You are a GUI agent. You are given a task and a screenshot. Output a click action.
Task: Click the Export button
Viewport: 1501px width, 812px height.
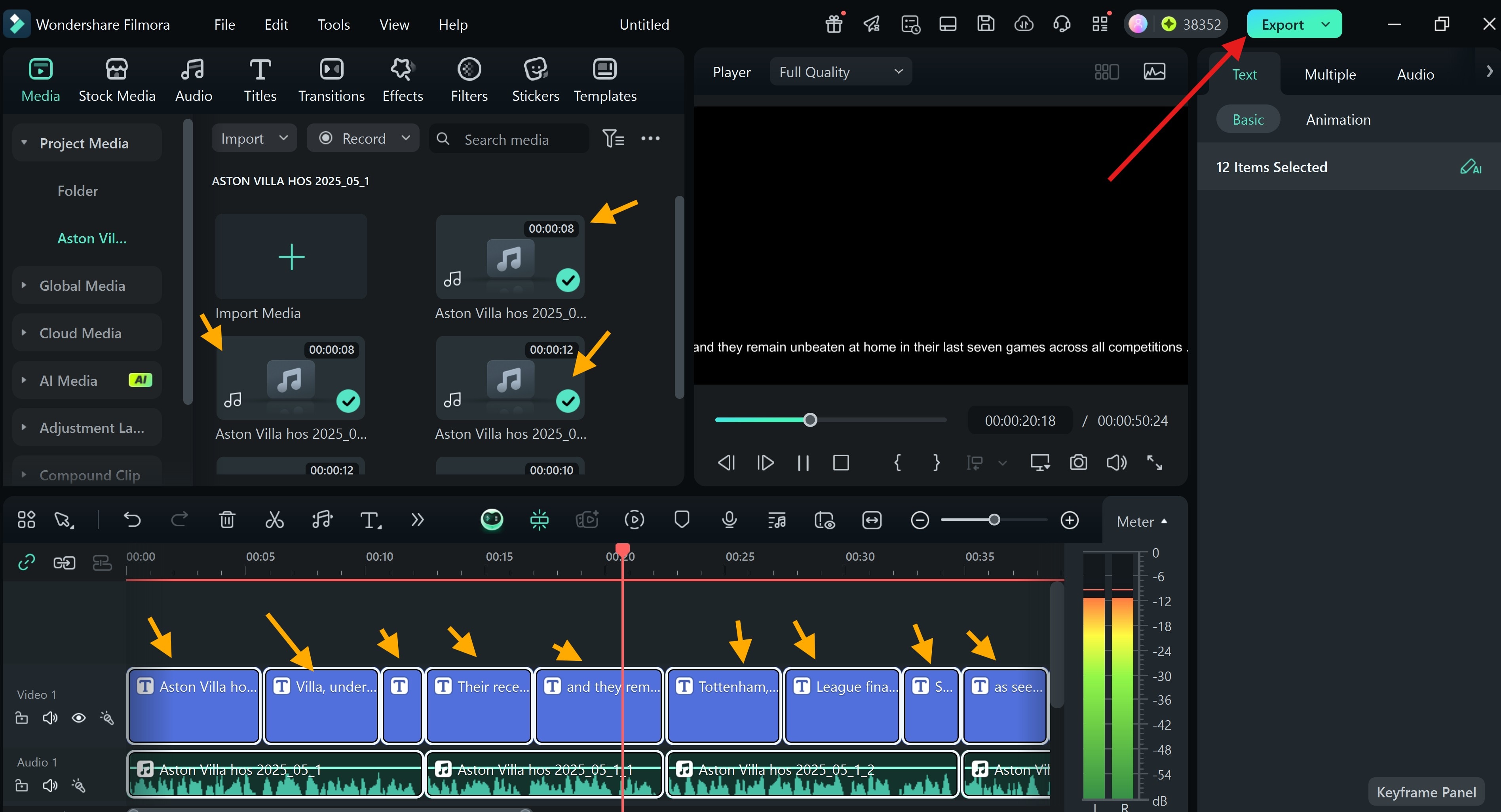point(1282,25)
